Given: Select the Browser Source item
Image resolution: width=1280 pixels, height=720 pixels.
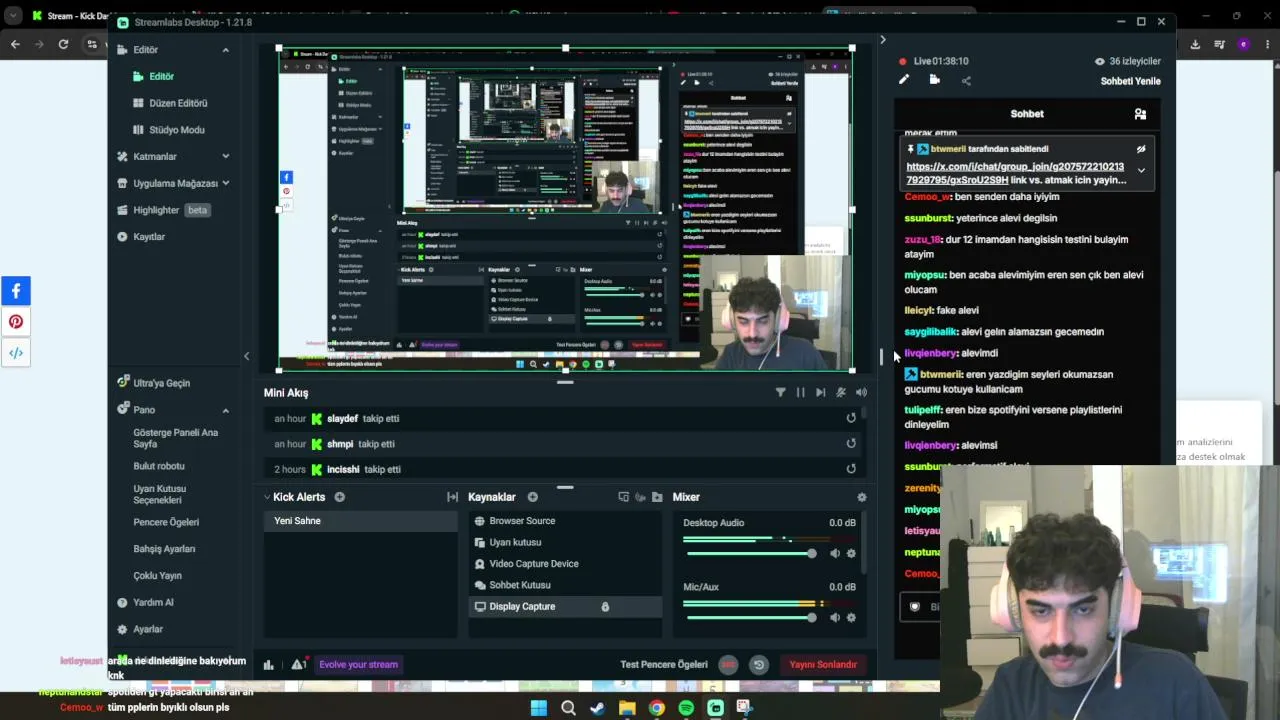Looking at the screenshot, I should tap(565, 521).
